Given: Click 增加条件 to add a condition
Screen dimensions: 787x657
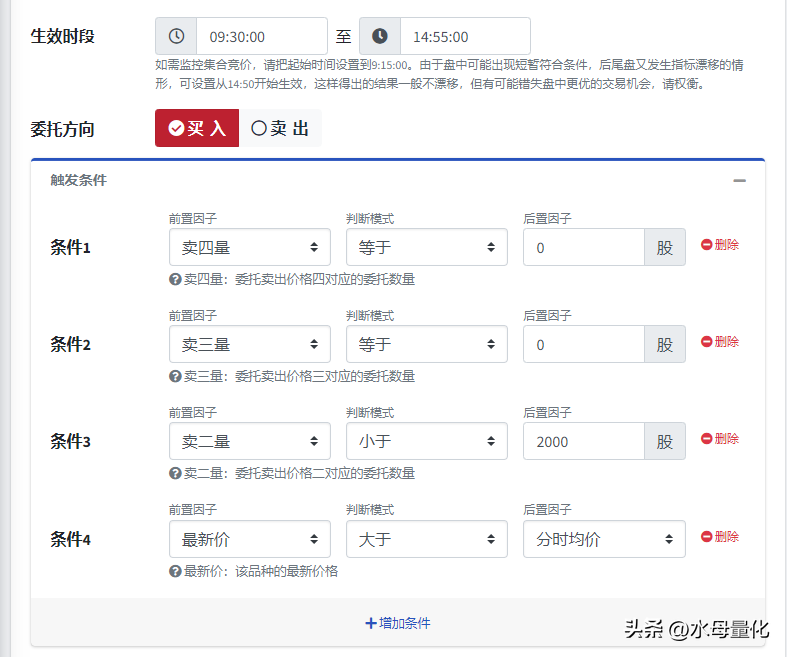Looking at the screenshot, I should (398, 623).
